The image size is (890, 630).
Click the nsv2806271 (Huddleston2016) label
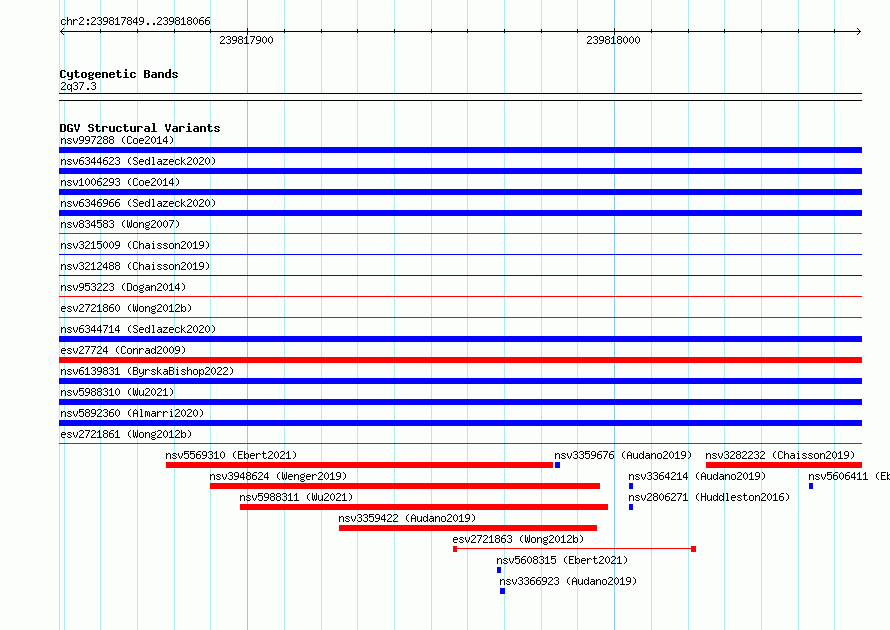click(709, 497)
